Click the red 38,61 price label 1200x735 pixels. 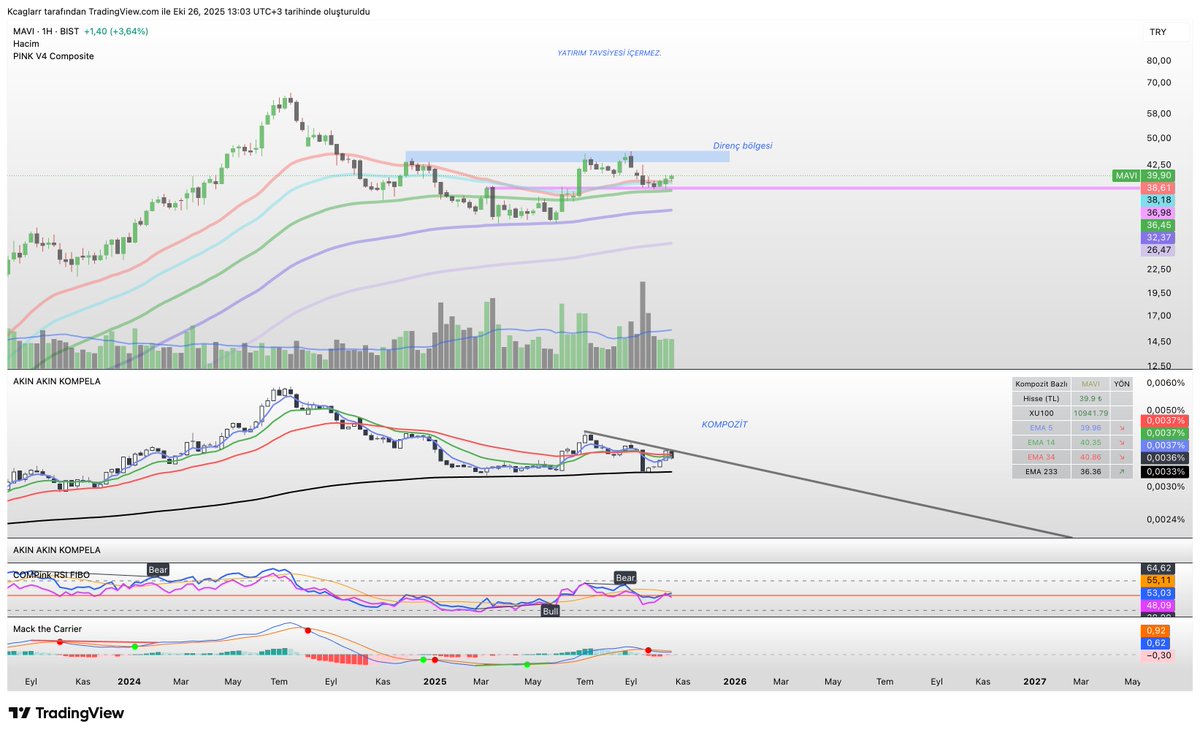[1157, 188]
